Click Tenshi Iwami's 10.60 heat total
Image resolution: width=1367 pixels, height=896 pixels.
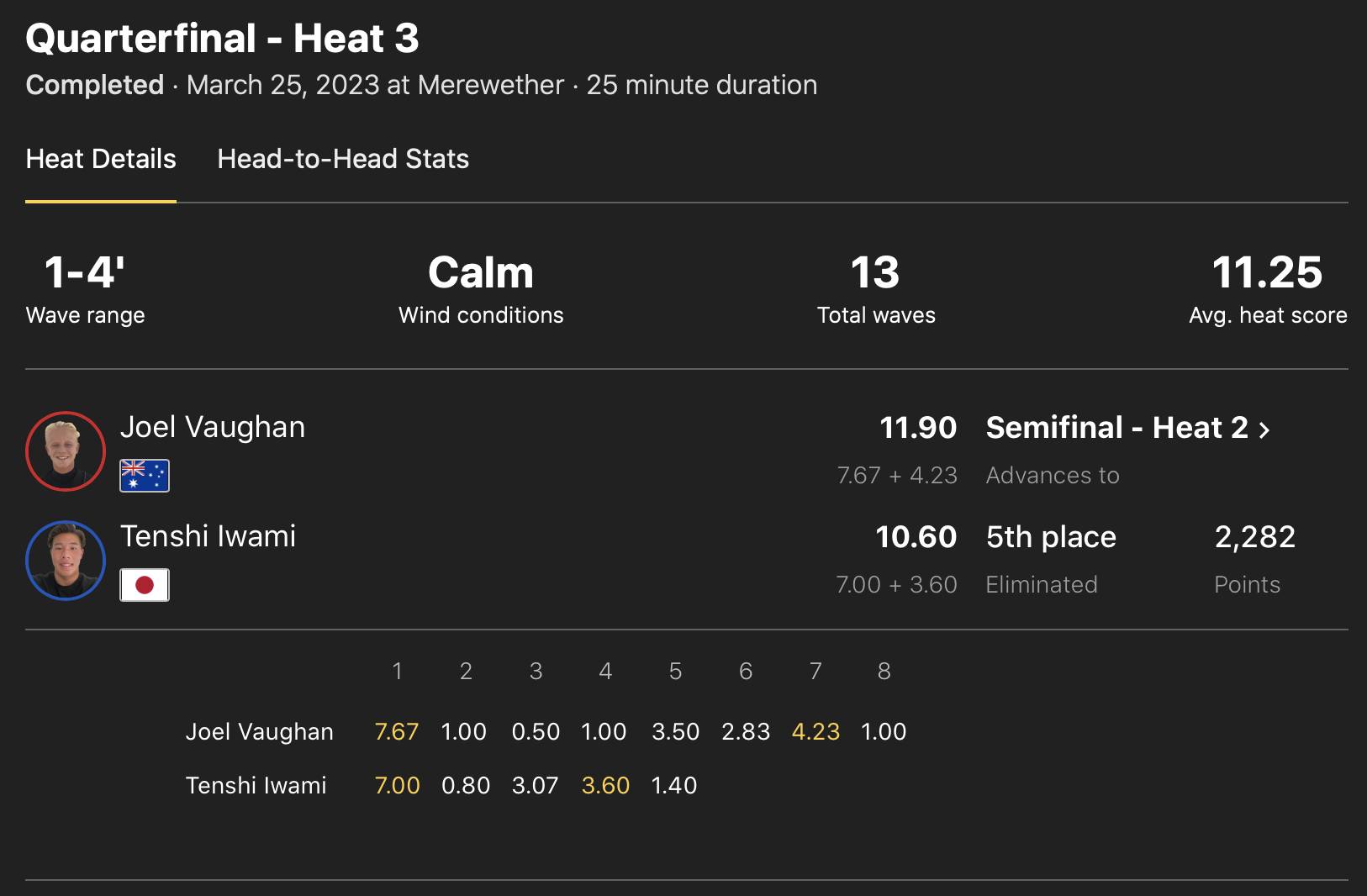coord(916,537)
